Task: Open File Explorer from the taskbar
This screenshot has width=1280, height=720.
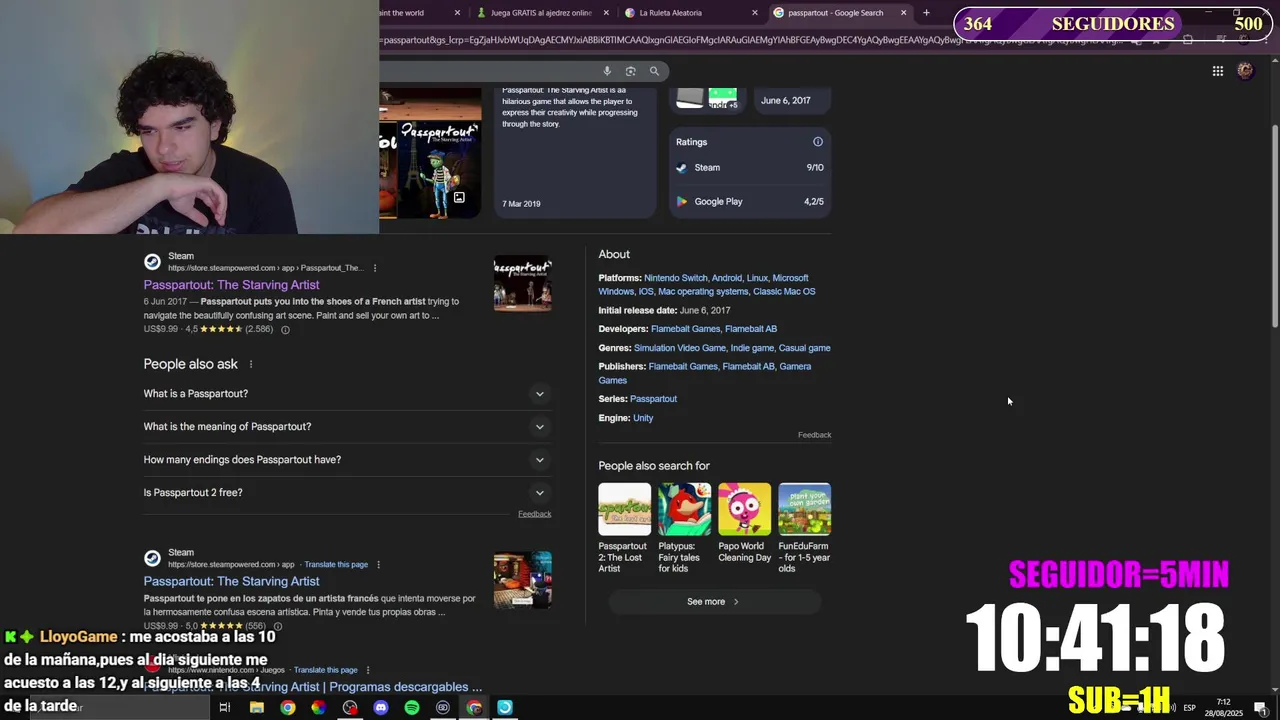Action: coord(257,708)
